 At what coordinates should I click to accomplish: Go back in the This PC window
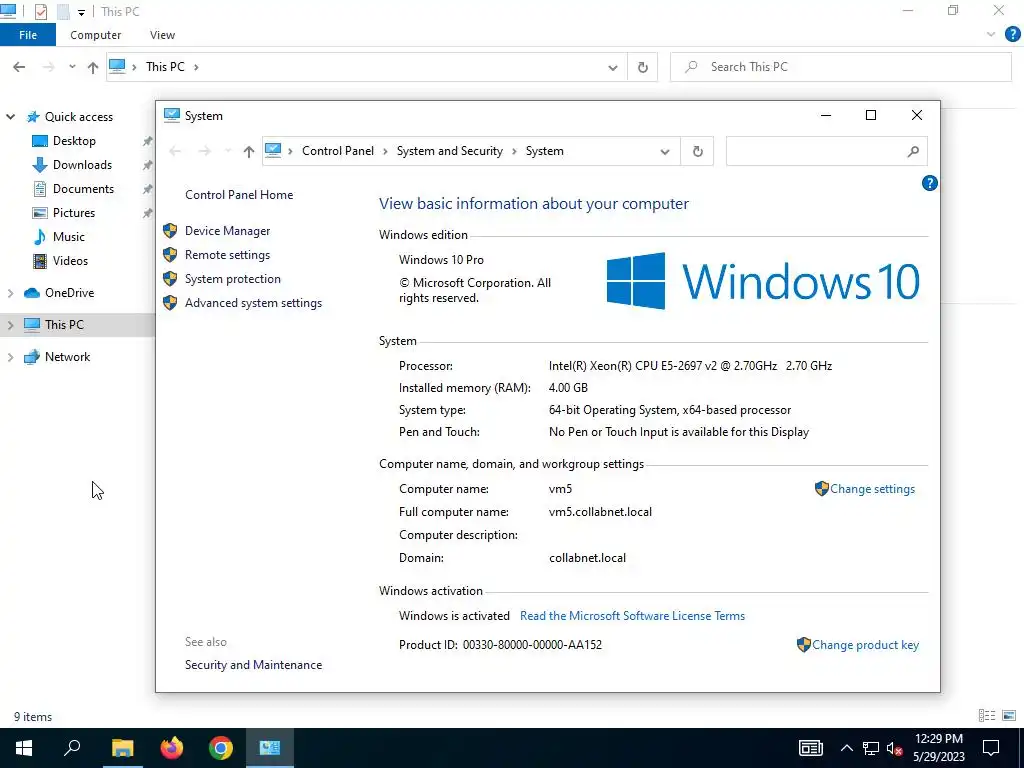coord(19,67)
